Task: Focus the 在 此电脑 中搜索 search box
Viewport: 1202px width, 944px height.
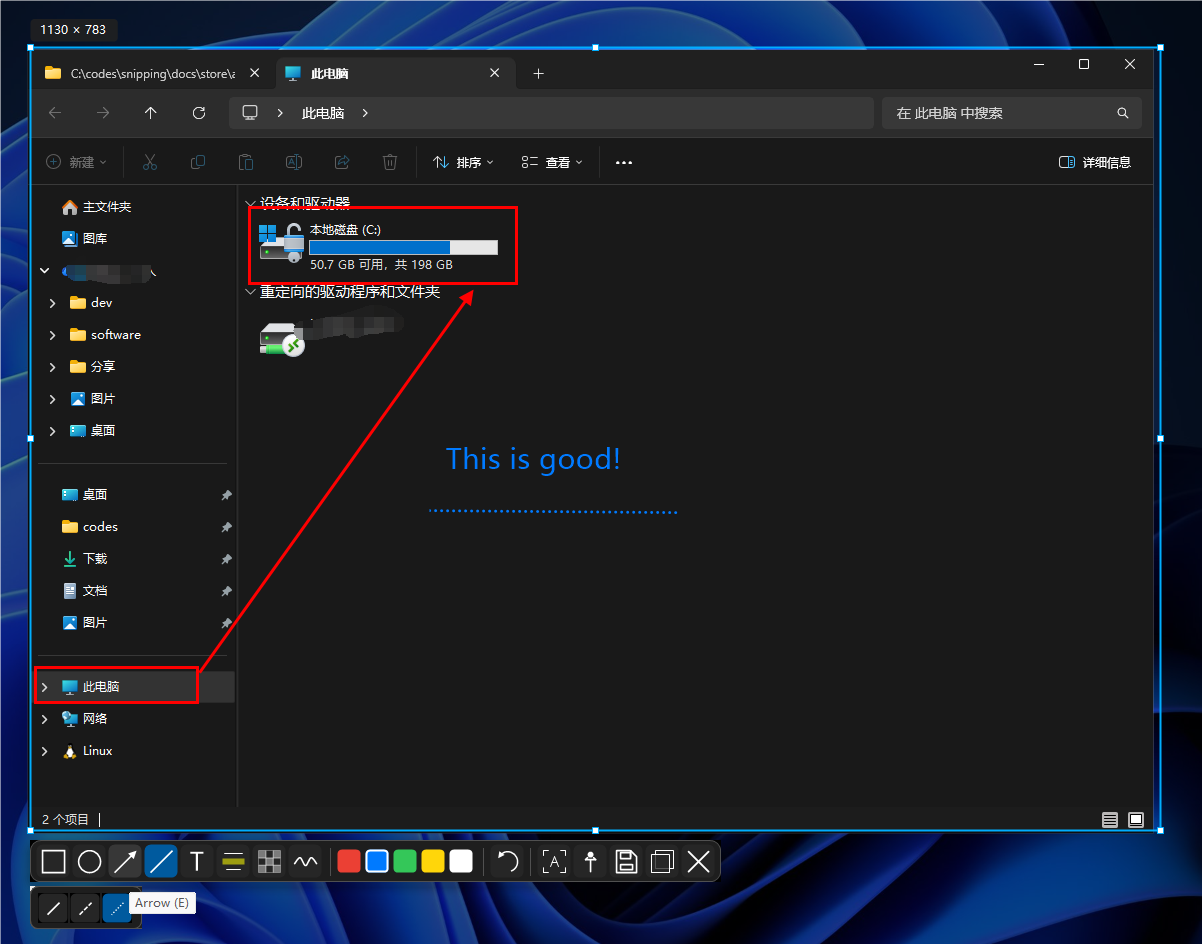Action: 1011,113
